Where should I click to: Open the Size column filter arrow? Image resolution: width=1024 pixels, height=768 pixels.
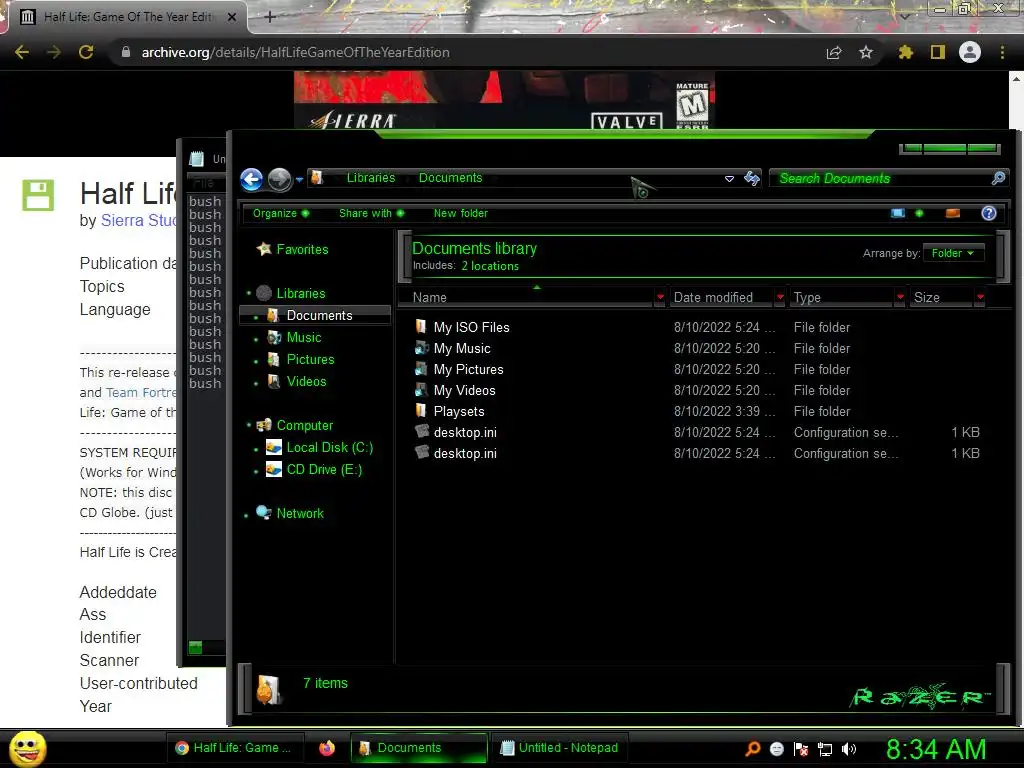[980, 298]
